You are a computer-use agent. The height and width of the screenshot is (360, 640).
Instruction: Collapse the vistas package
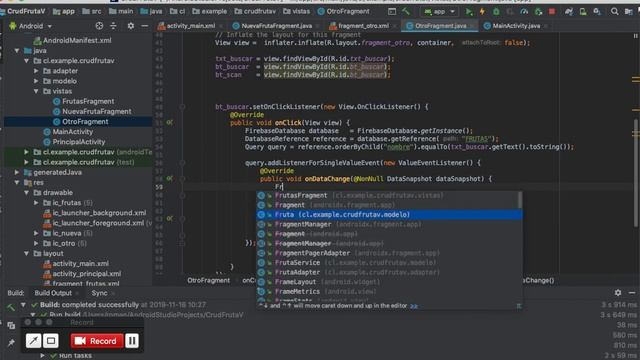(x=36, y=91)
